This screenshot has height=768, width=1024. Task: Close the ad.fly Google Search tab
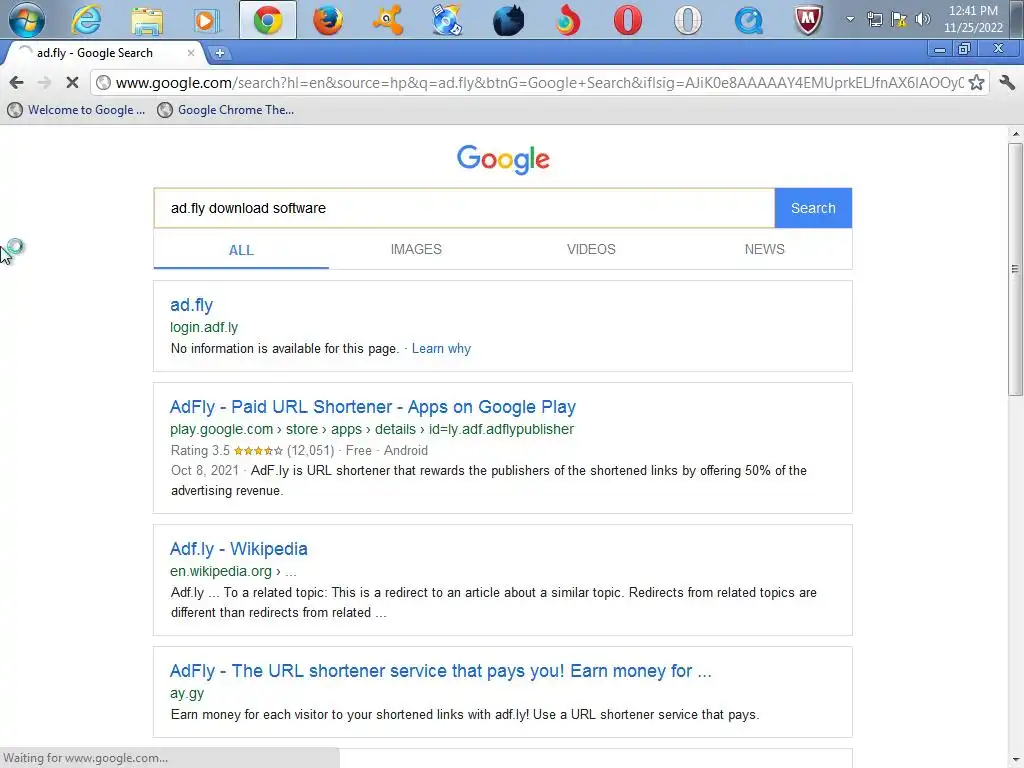click(x=191, y=53)
